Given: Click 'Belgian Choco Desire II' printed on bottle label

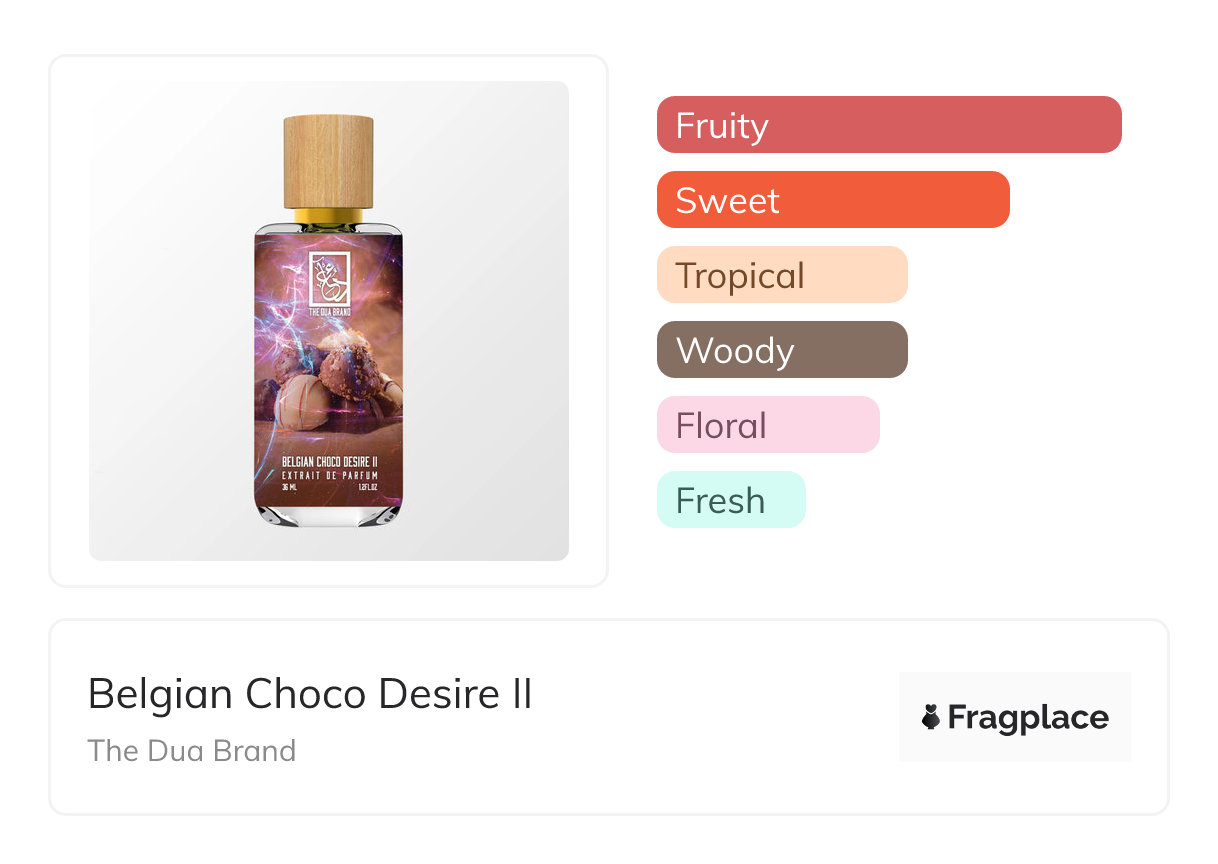Looking at the screenshot, I should [x=329, y=463].
